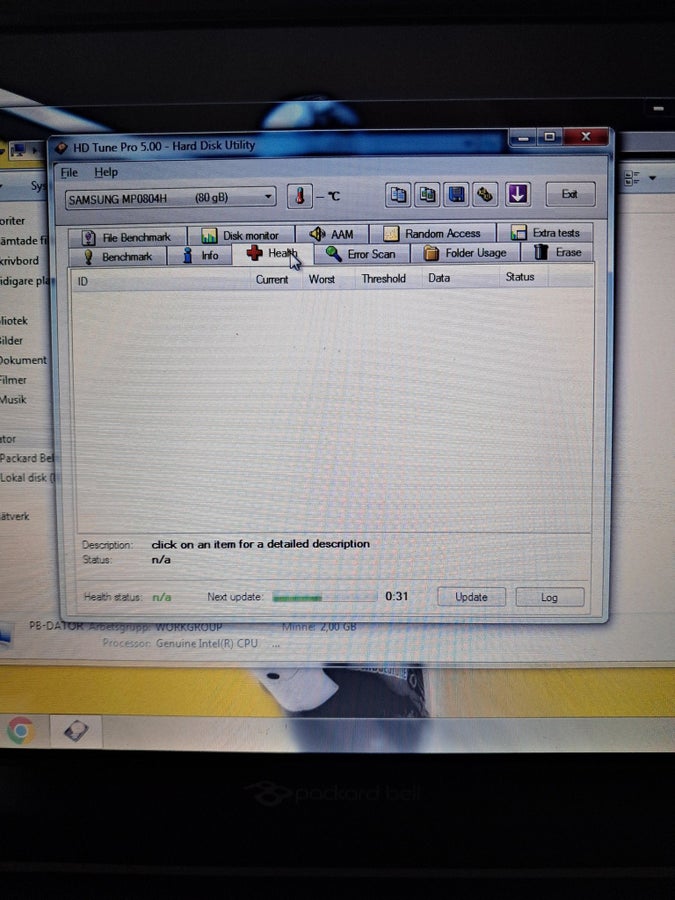Viewport: 675px width, 900px height.
Task: Switch to the Benchmark tab
Action: (x=118, y=257)
